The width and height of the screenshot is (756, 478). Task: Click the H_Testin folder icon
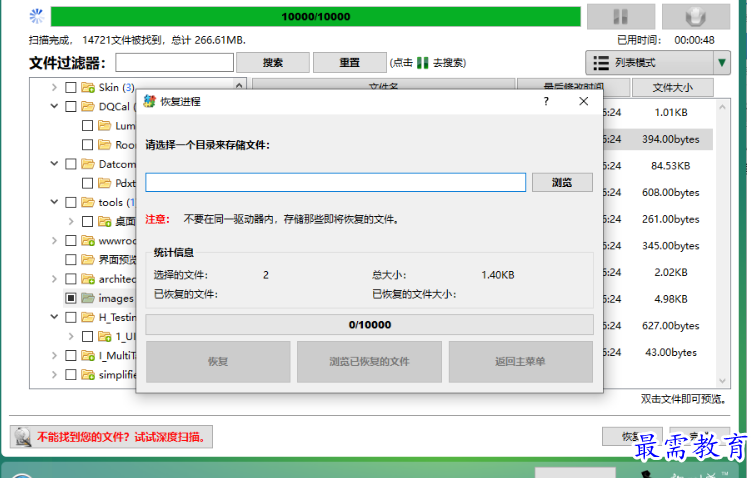[x=88, y=317]
